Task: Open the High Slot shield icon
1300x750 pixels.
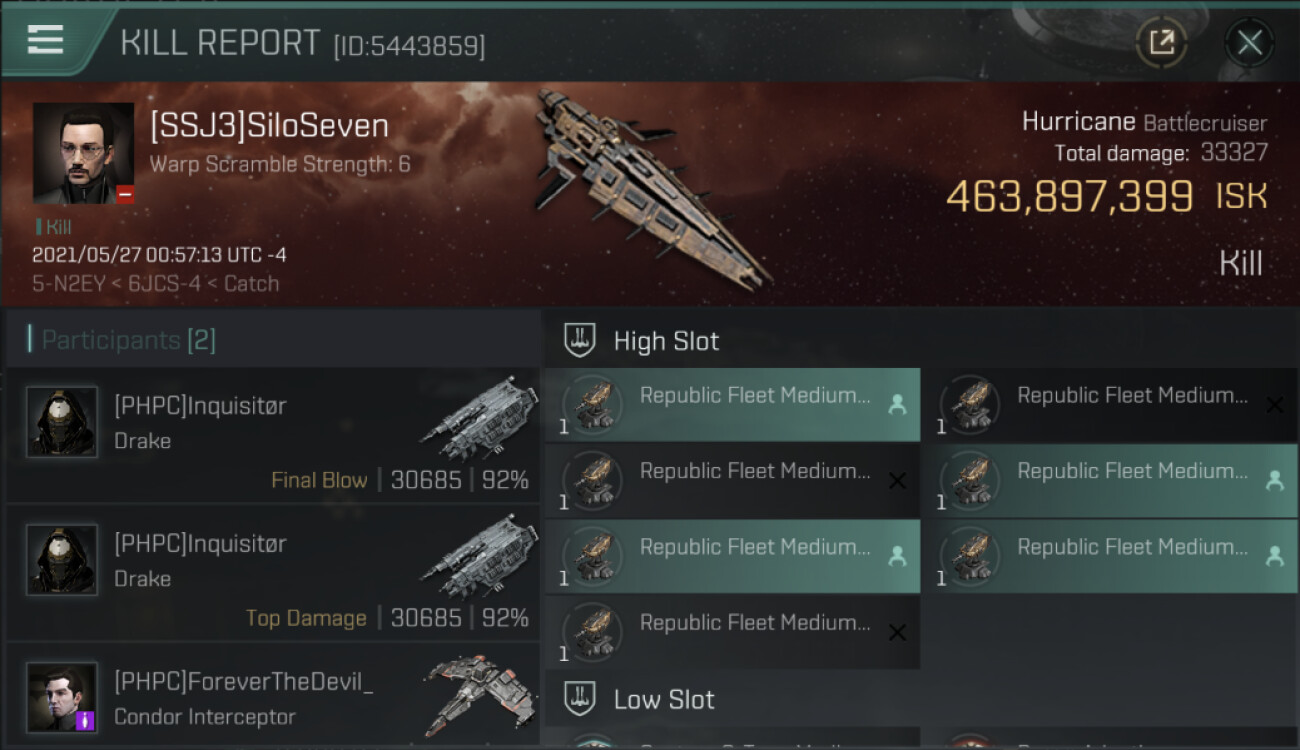Action: 580,340
